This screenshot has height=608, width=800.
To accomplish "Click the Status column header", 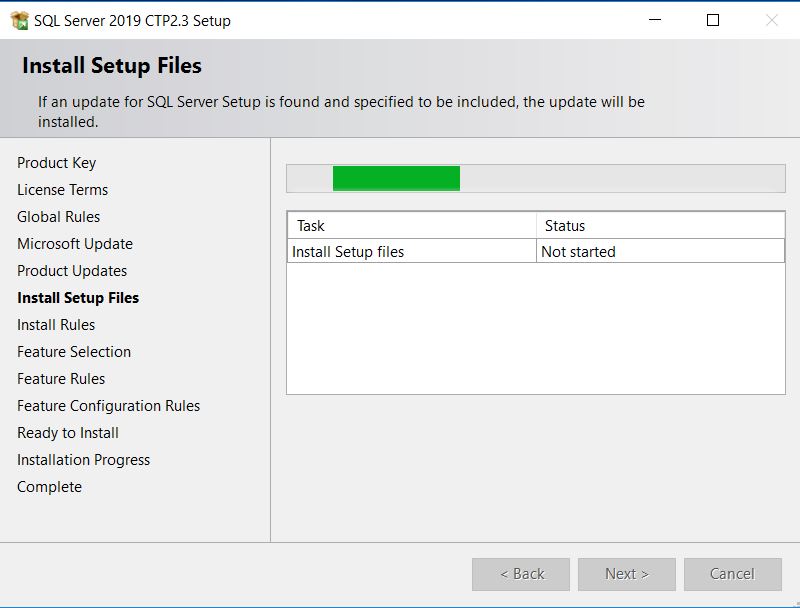I will [565, 225].
